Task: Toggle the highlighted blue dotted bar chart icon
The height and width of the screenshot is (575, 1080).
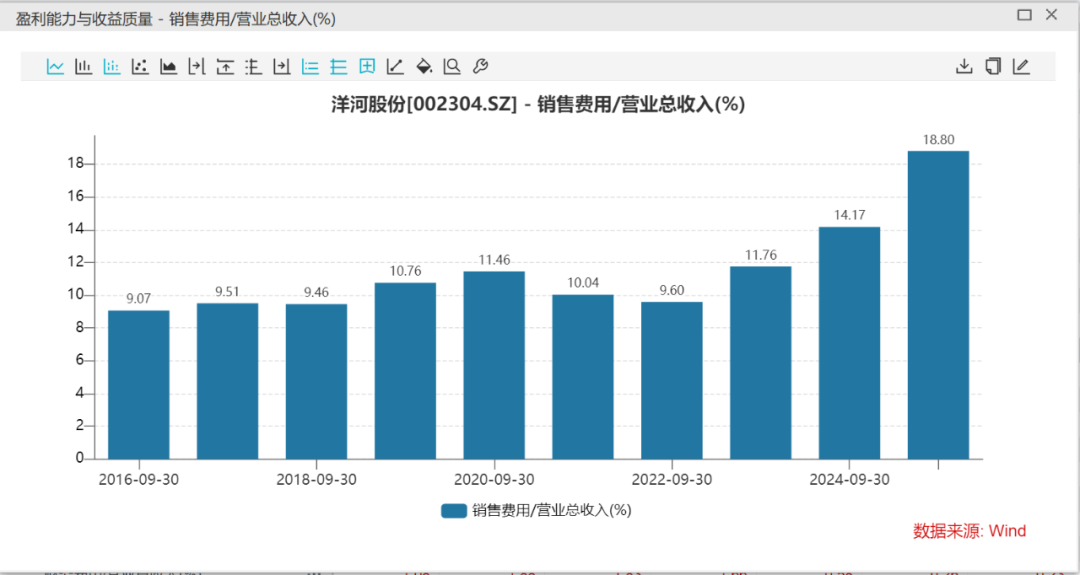Action: [112, 67]
